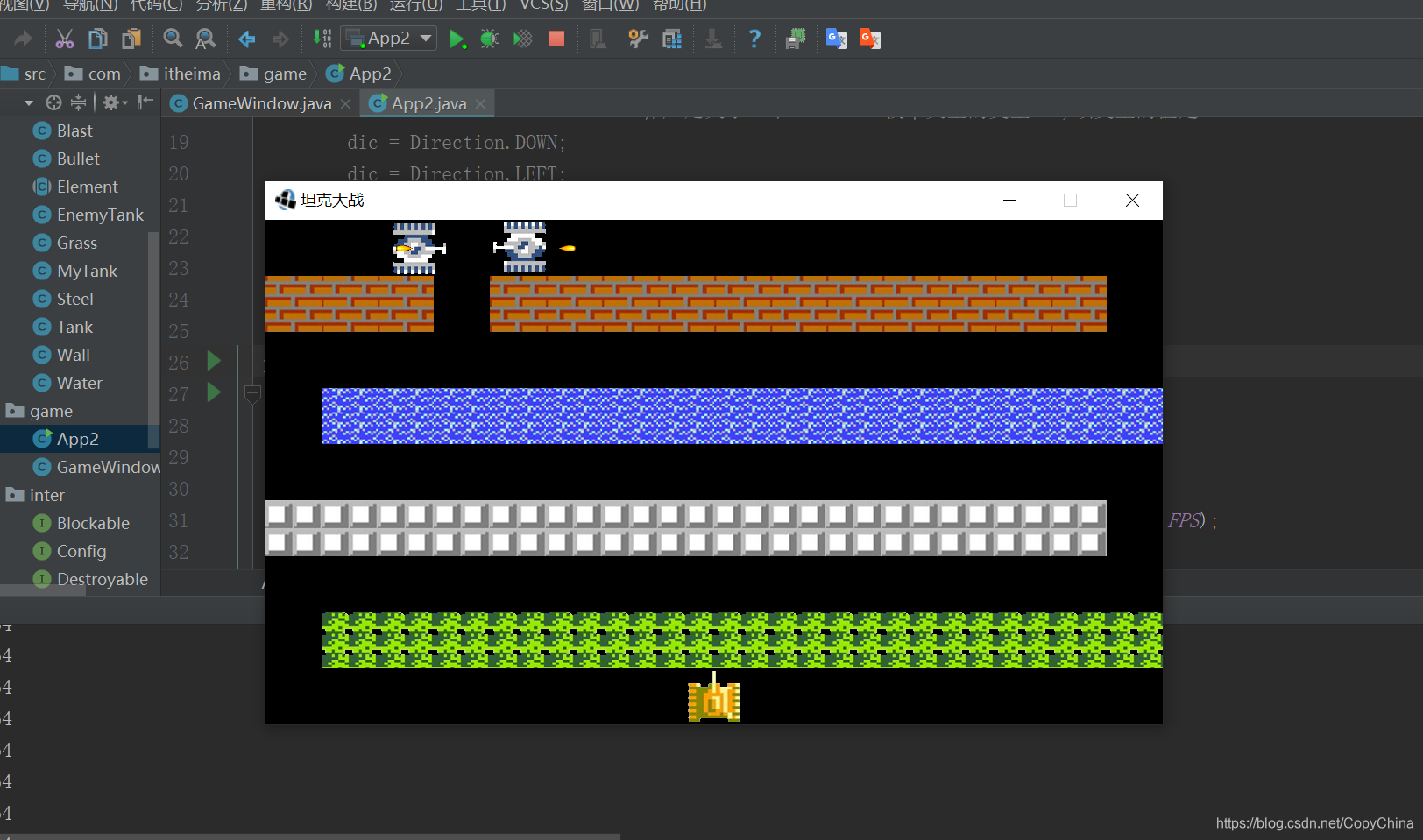
Task: Switch to the App2.java tab
Action: point(428,103)
